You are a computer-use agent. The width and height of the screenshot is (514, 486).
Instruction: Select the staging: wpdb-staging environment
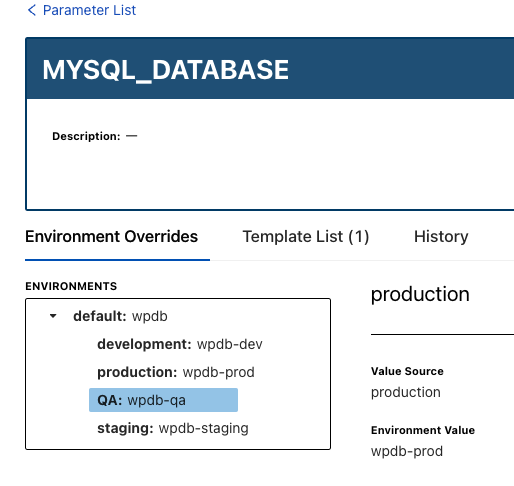click(x=173, y=428)
